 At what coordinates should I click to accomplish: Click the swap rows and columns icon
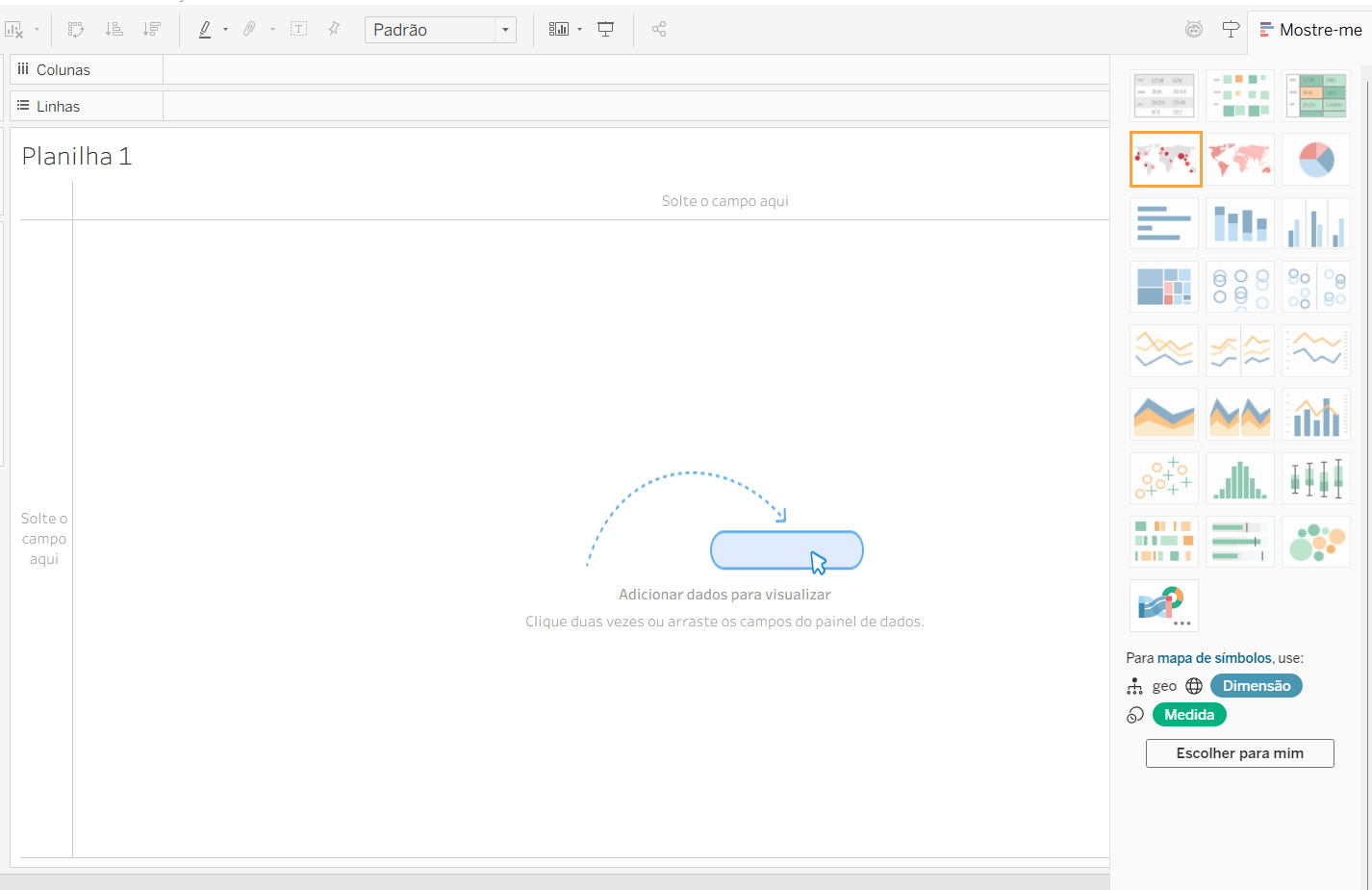[76, 30]
